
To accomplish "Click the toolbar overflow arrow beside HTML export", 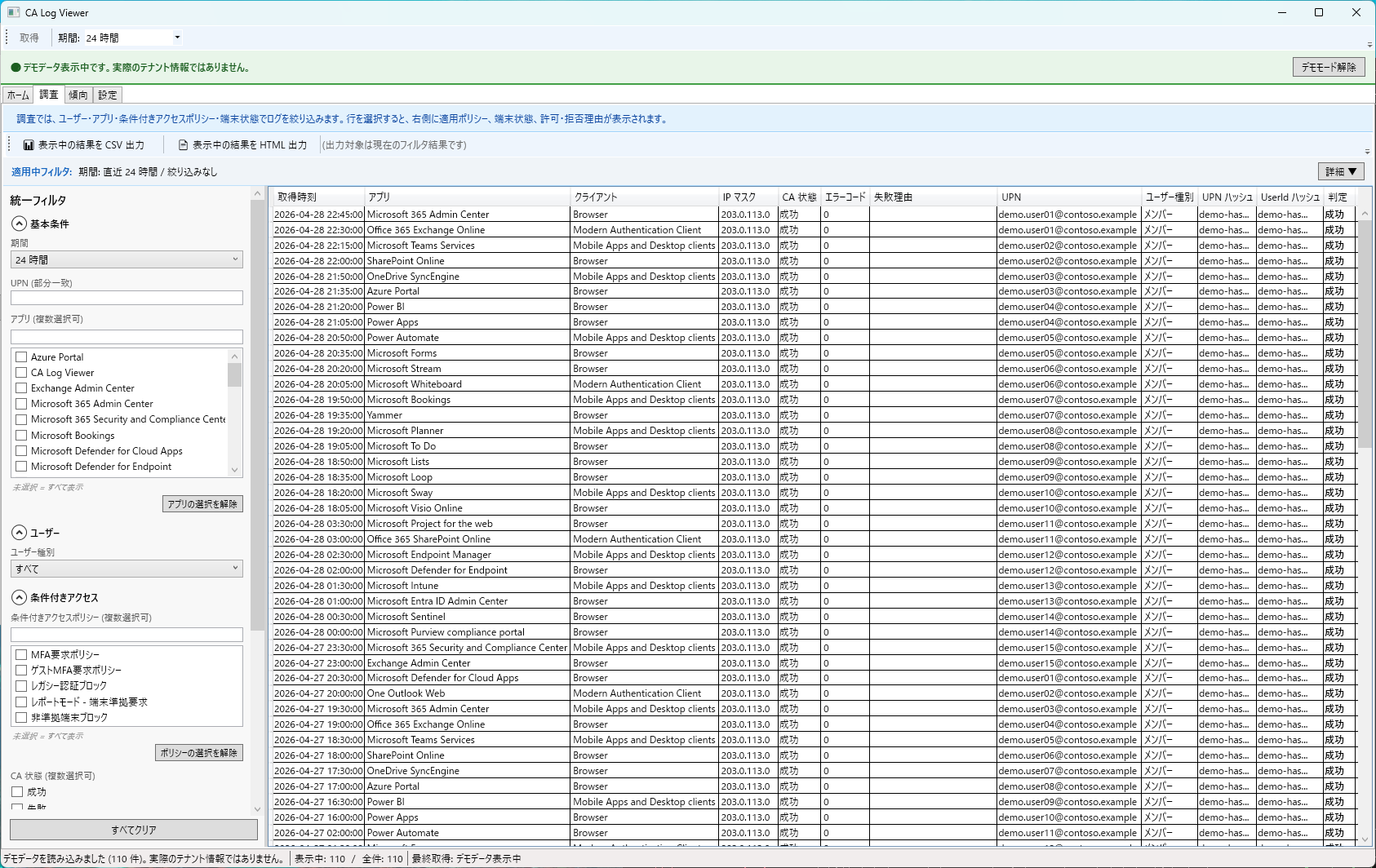I will click(1367, 152).
